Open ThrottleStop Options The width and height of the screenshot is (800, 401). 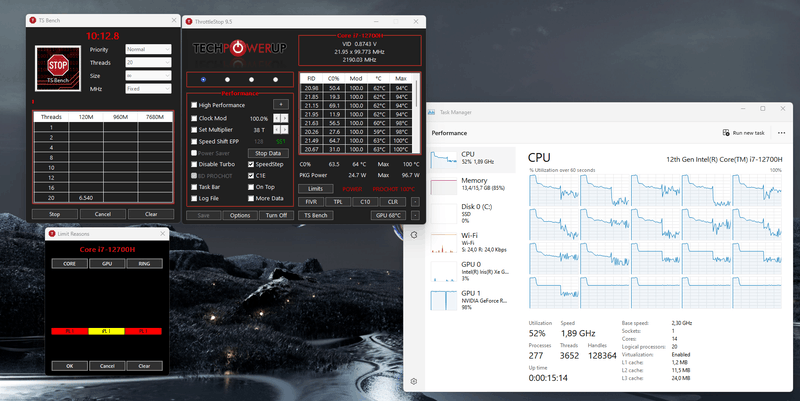click(x=240, y=215)
